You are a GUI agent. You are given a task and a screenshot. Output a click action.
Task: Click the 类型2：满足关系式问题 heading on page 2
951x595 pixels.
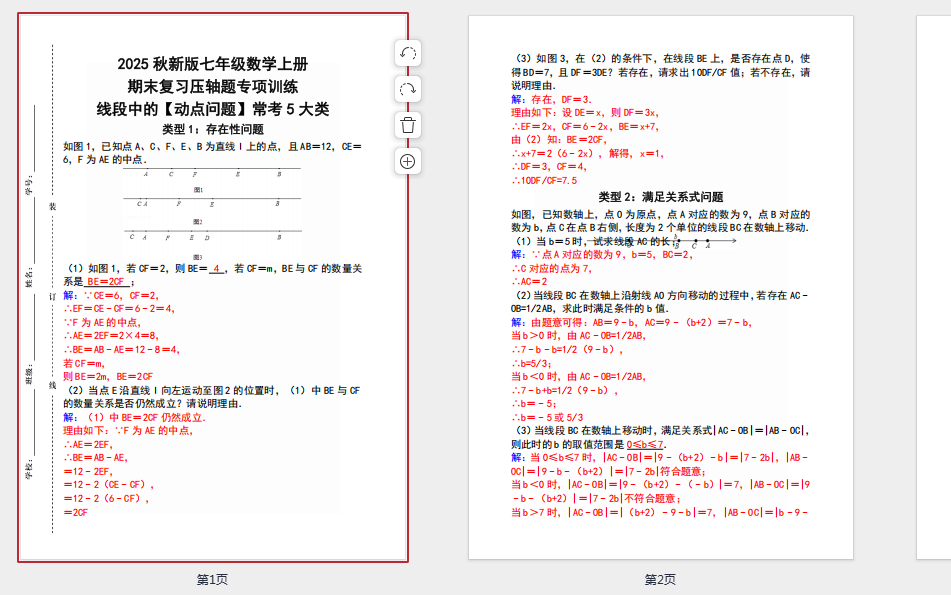[660, 197]
